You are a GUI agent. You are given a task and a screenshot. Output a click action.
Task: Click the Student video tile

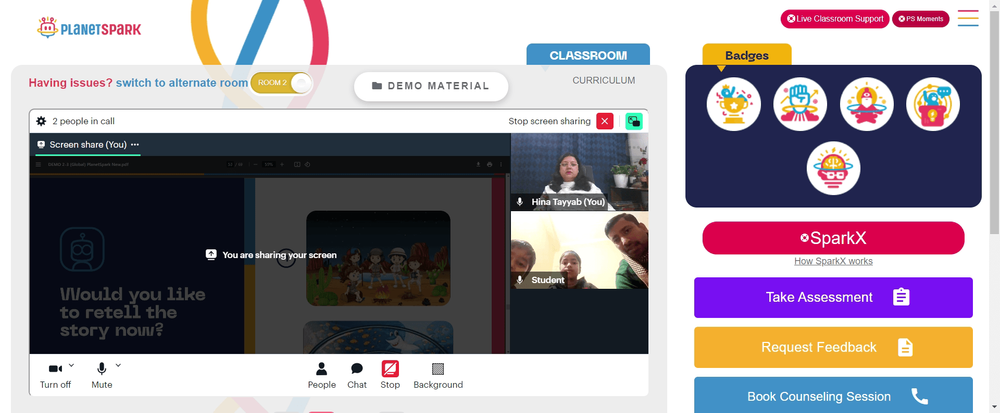click(x=580, y=250)
